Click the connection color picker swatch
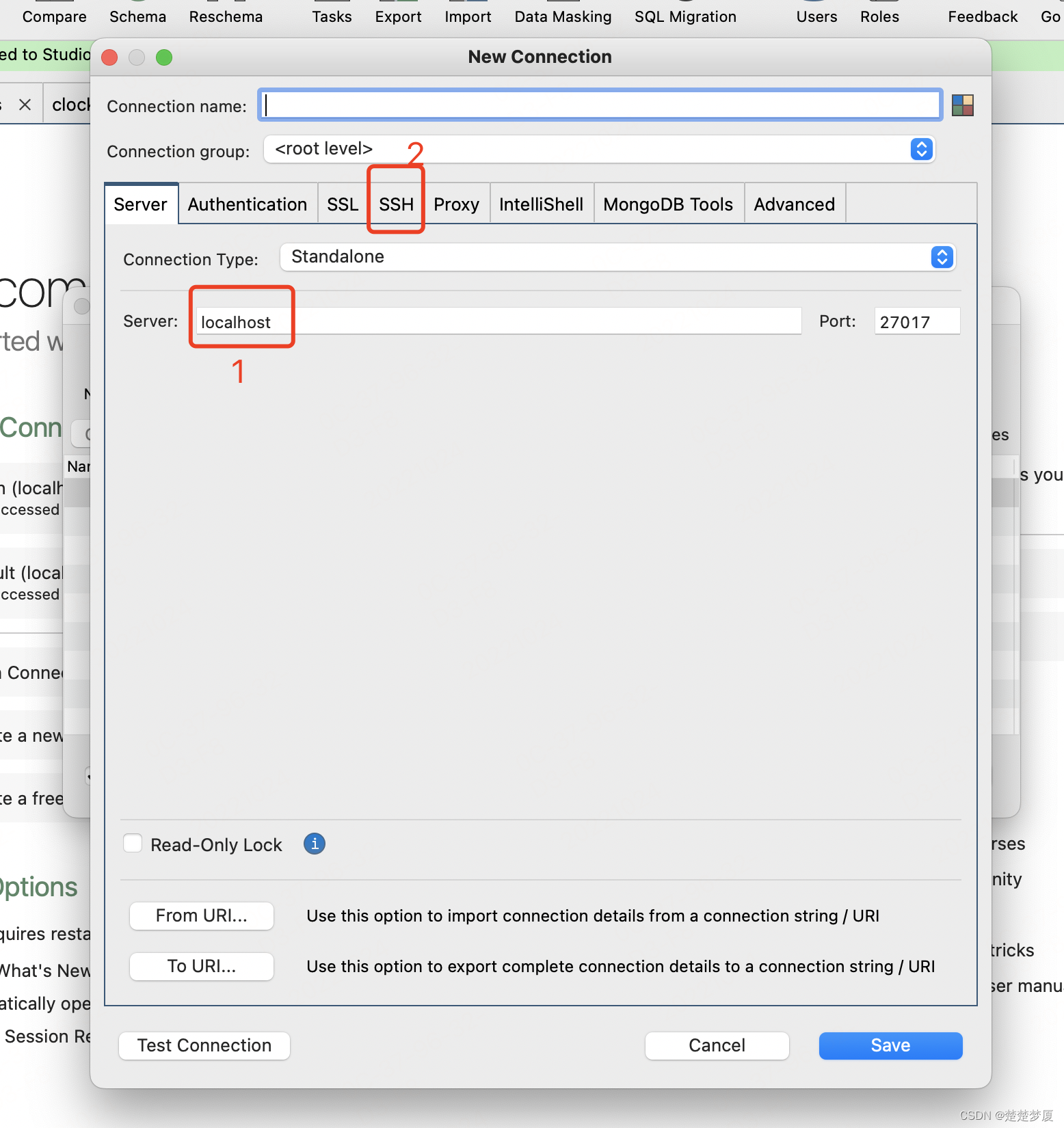 [x=962, y=105]
